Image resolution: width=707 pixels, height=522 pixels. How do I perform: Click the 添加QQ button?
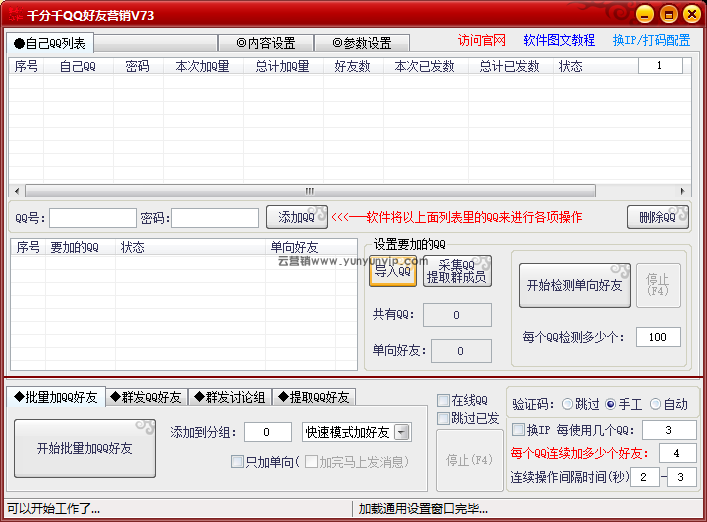296,217
